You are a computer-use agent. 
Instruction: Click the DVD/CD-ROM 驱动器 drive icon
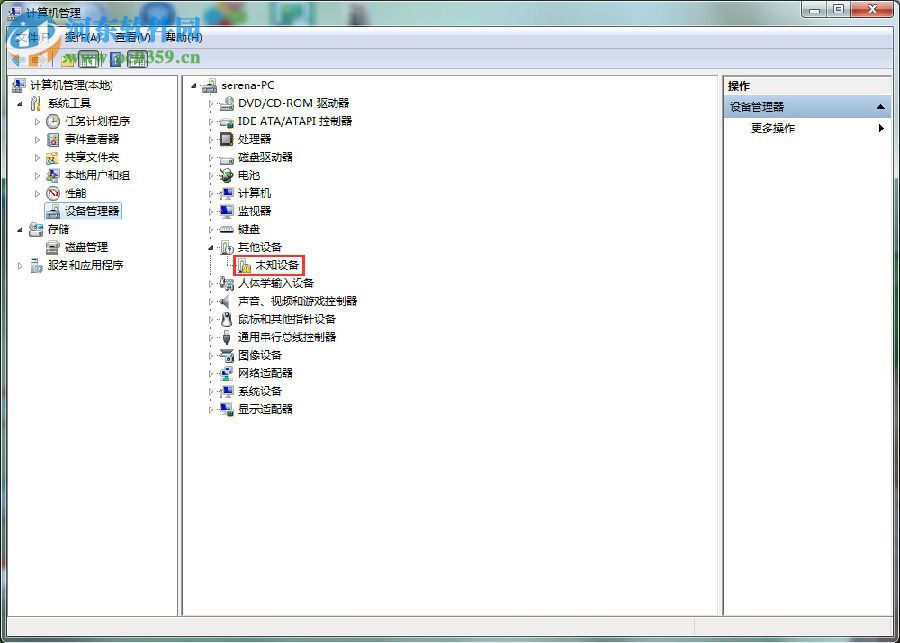(x=227, y=103)
